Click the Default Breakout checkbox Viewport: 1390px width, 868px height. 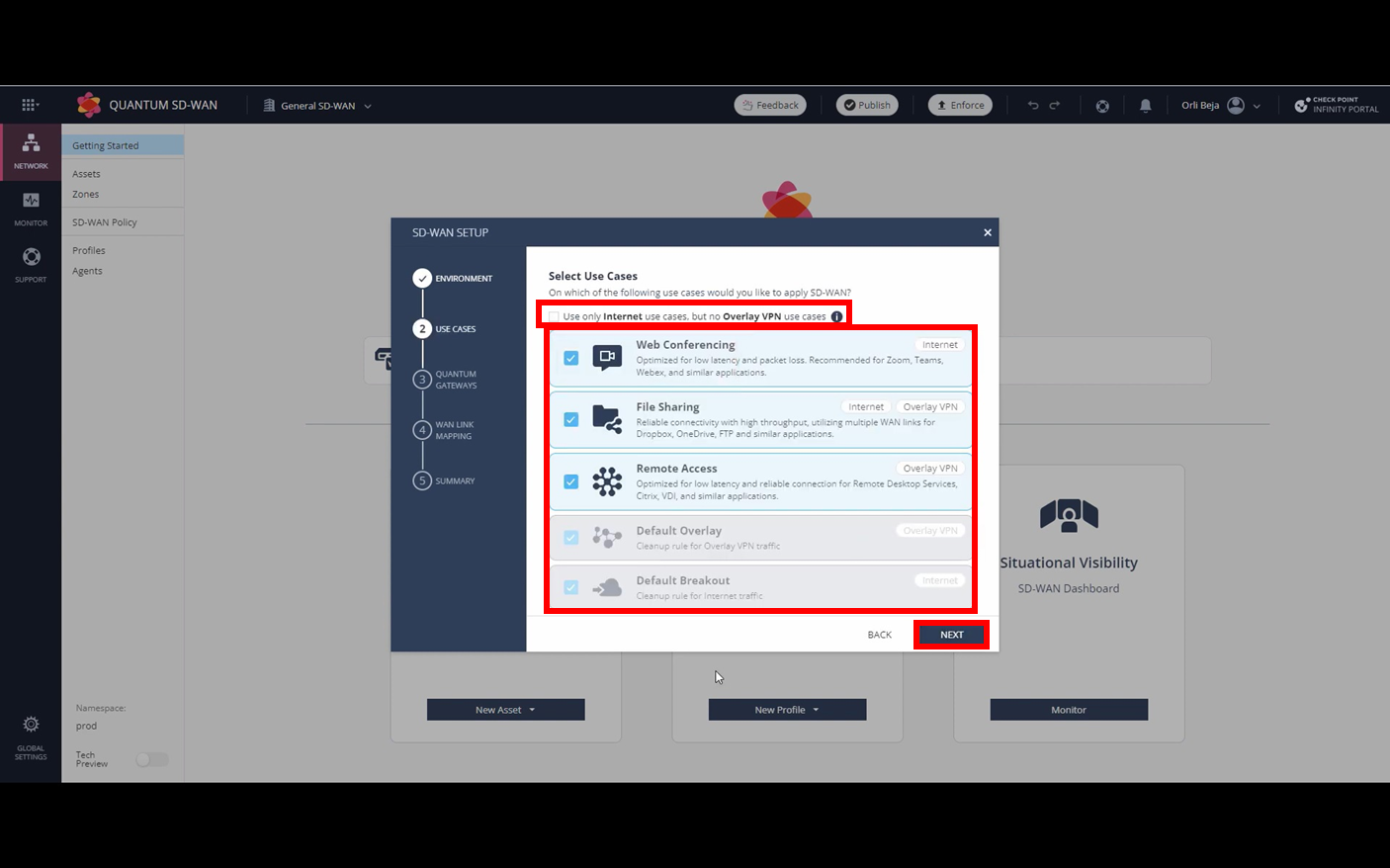(x=571, y=587)
